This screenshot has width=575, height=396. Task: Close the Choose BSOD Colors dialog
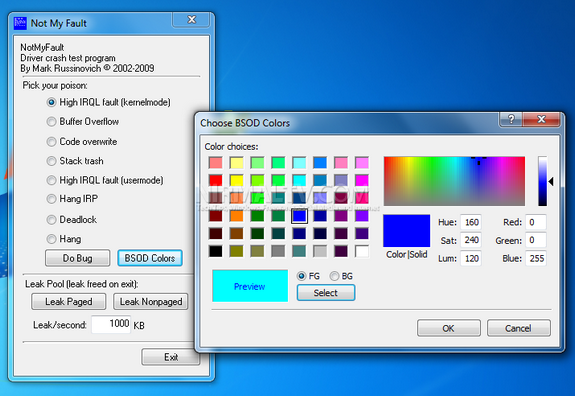(x=541, y=119)
